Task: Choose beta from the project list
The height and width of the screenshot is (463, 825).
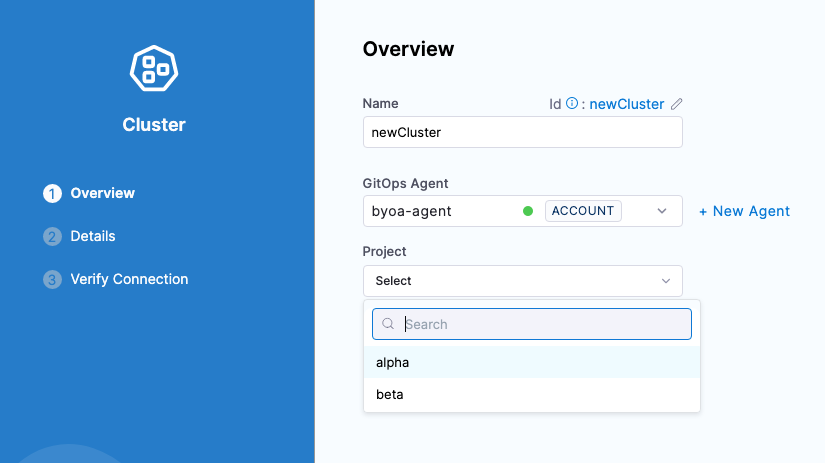Action: point(390,394)
